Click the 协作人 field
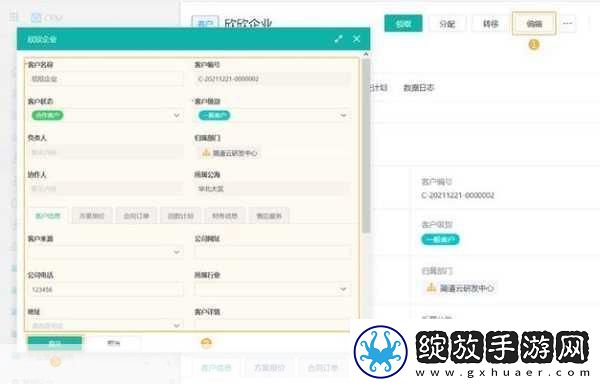This screenshot has height=384, width=600. pos(105,189)
